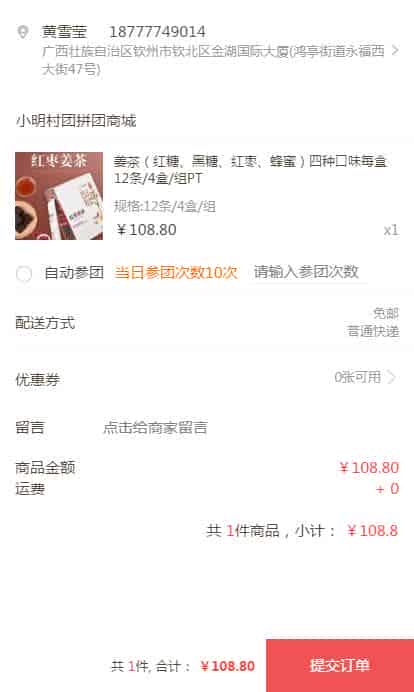Select the recipient name 黄雪莹
Screen dimensions: 414x692
pyautogui.click(x=64, y=31)
